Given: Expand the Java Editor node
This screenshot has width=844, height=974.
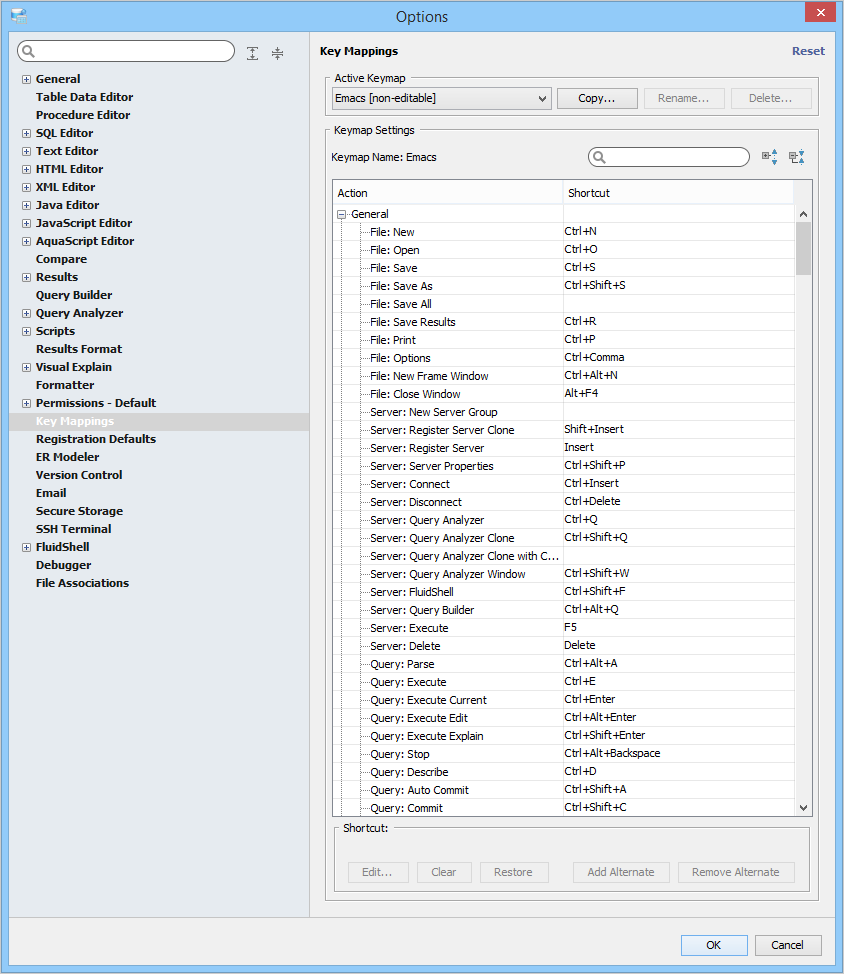Looking at the screenshot, I should point(26,206).
